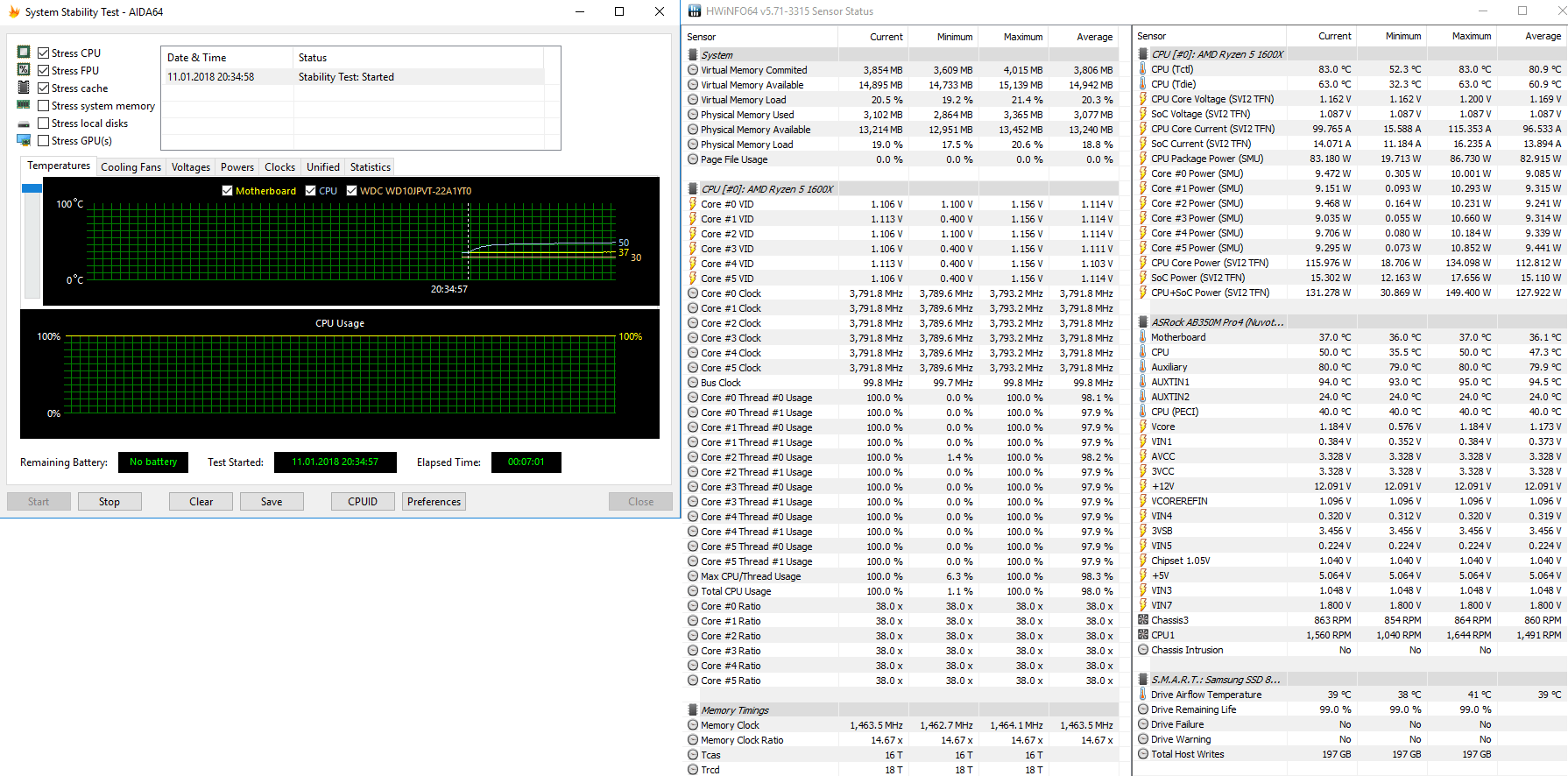Viewport: 1568px width, 776px height.
Task: Click the icon beside Drive Failure
Action: click(x=1143, y=724)
